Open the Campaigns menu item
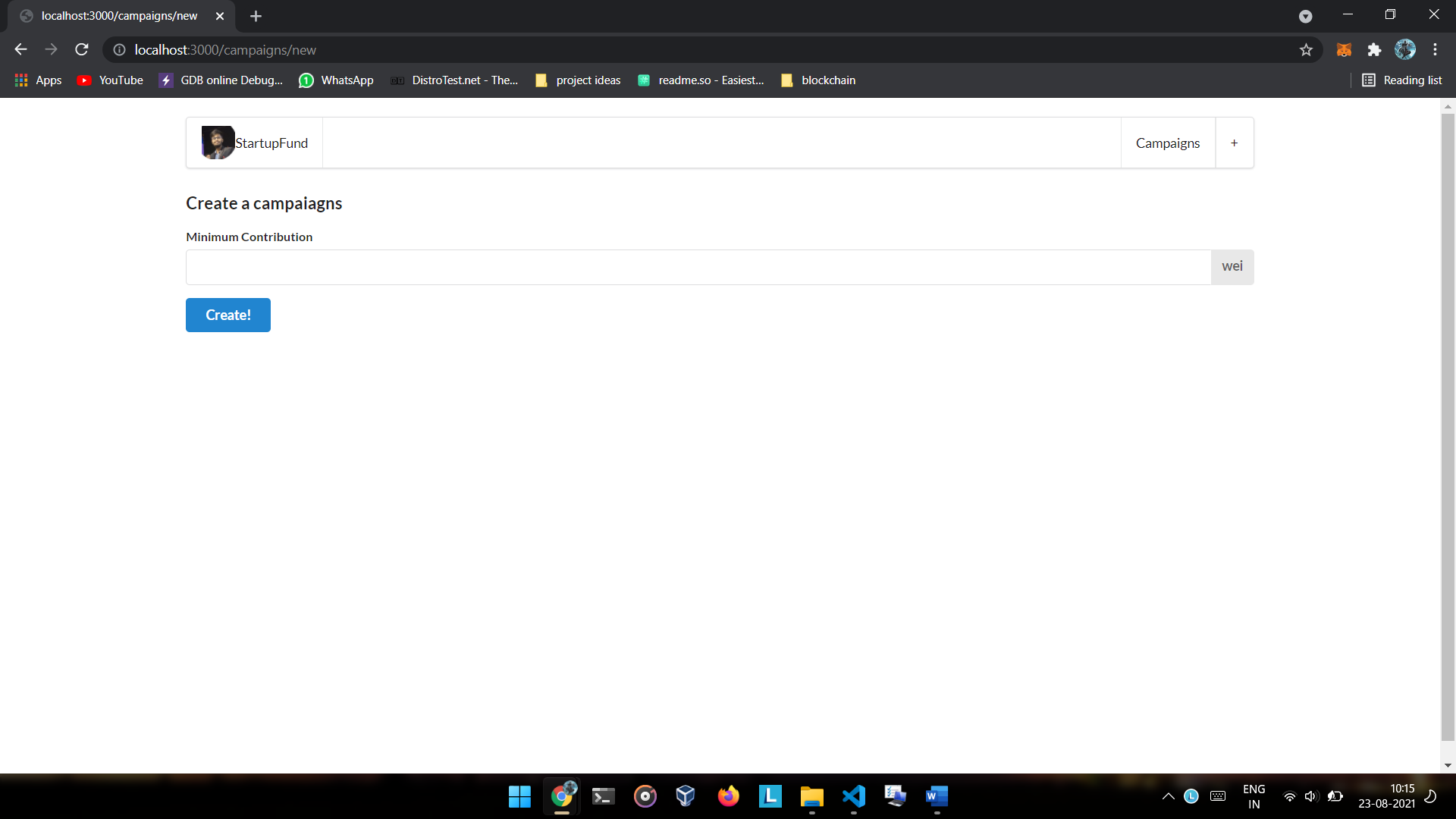Viewport: 1456px width, 819px height. point(1167,143)
